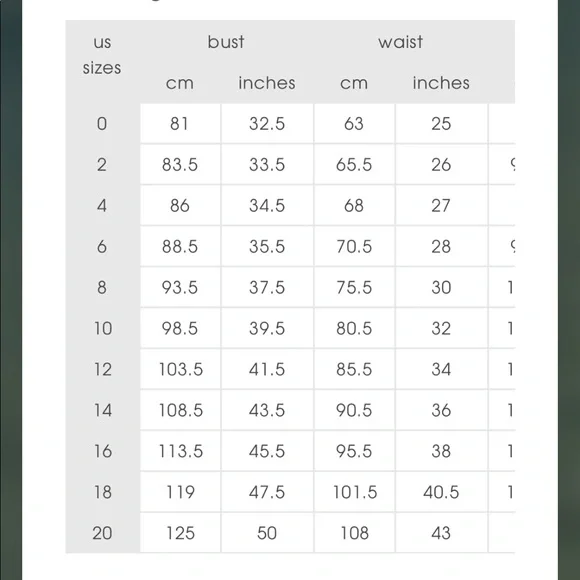Select waist inches cell showing 28

[441, 246]
